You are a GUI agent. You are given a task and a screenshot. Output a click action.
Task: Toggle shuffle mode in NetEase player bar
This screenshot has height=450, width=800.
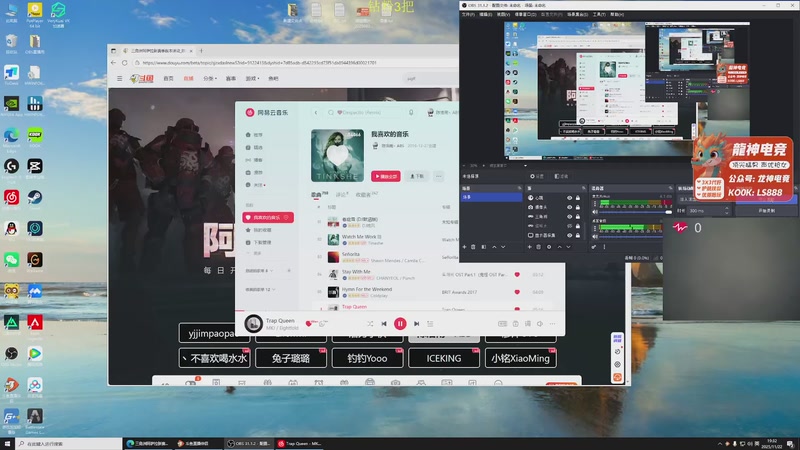(x=370, y=323)
